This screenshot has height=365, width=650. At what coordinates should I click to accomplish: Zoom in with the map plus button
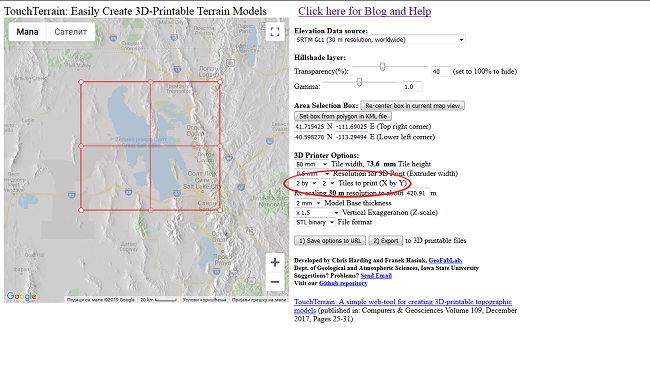(x=275, y=263)
